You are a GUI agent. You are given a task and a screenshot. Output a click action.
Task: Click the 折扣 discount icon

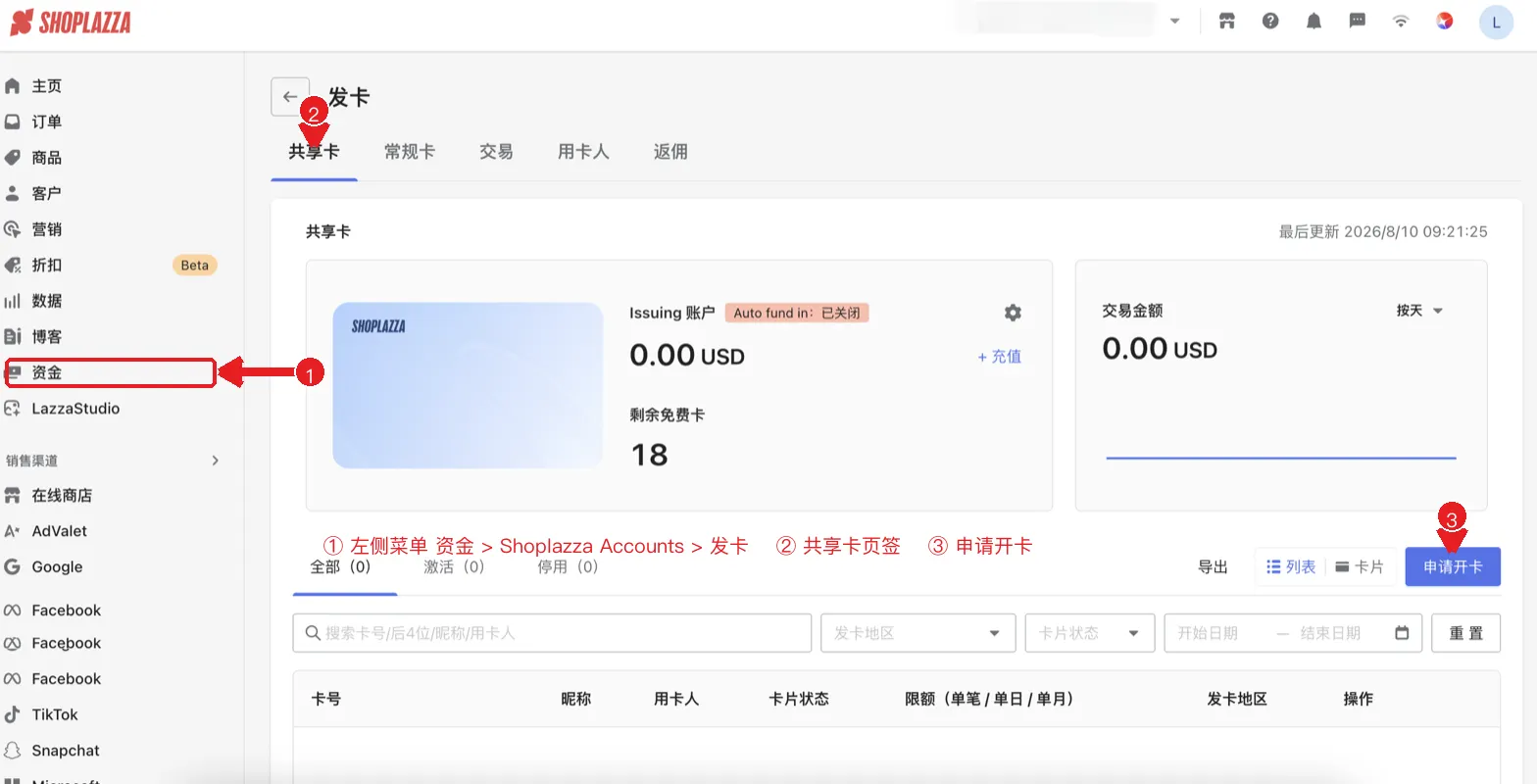pos(13,265)
